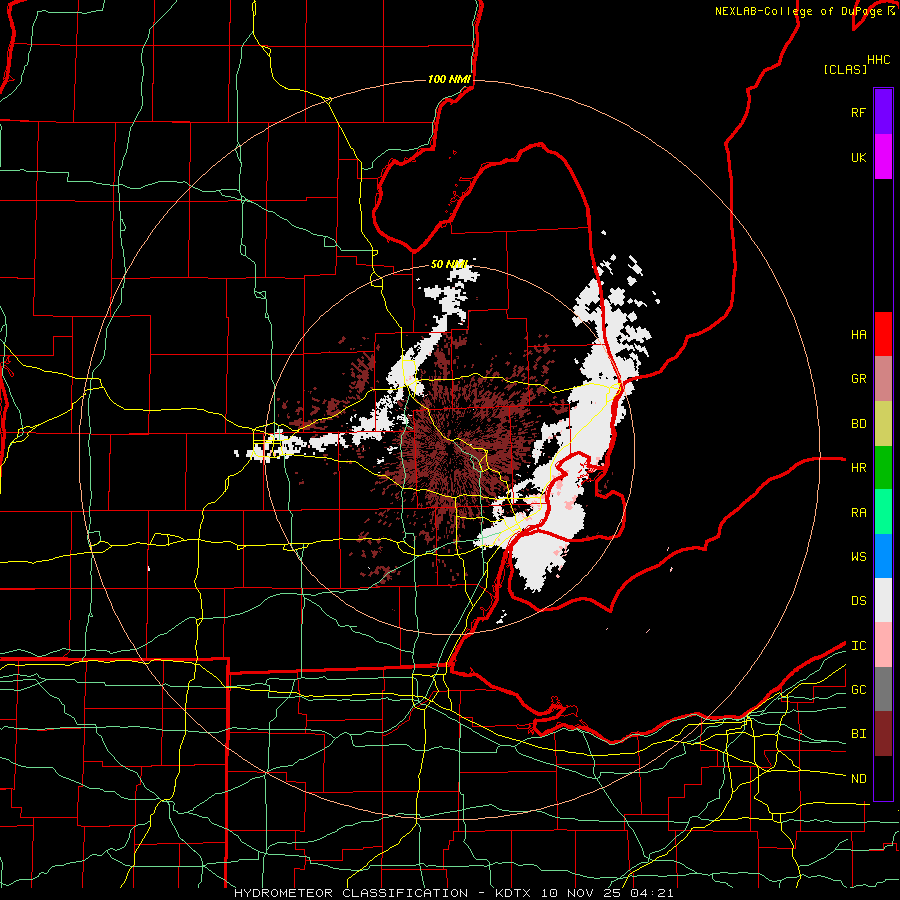The width and height of the screenshot is (900, 900).
Task: Click the 100 NMI range ring label
Action: [449, 79]
